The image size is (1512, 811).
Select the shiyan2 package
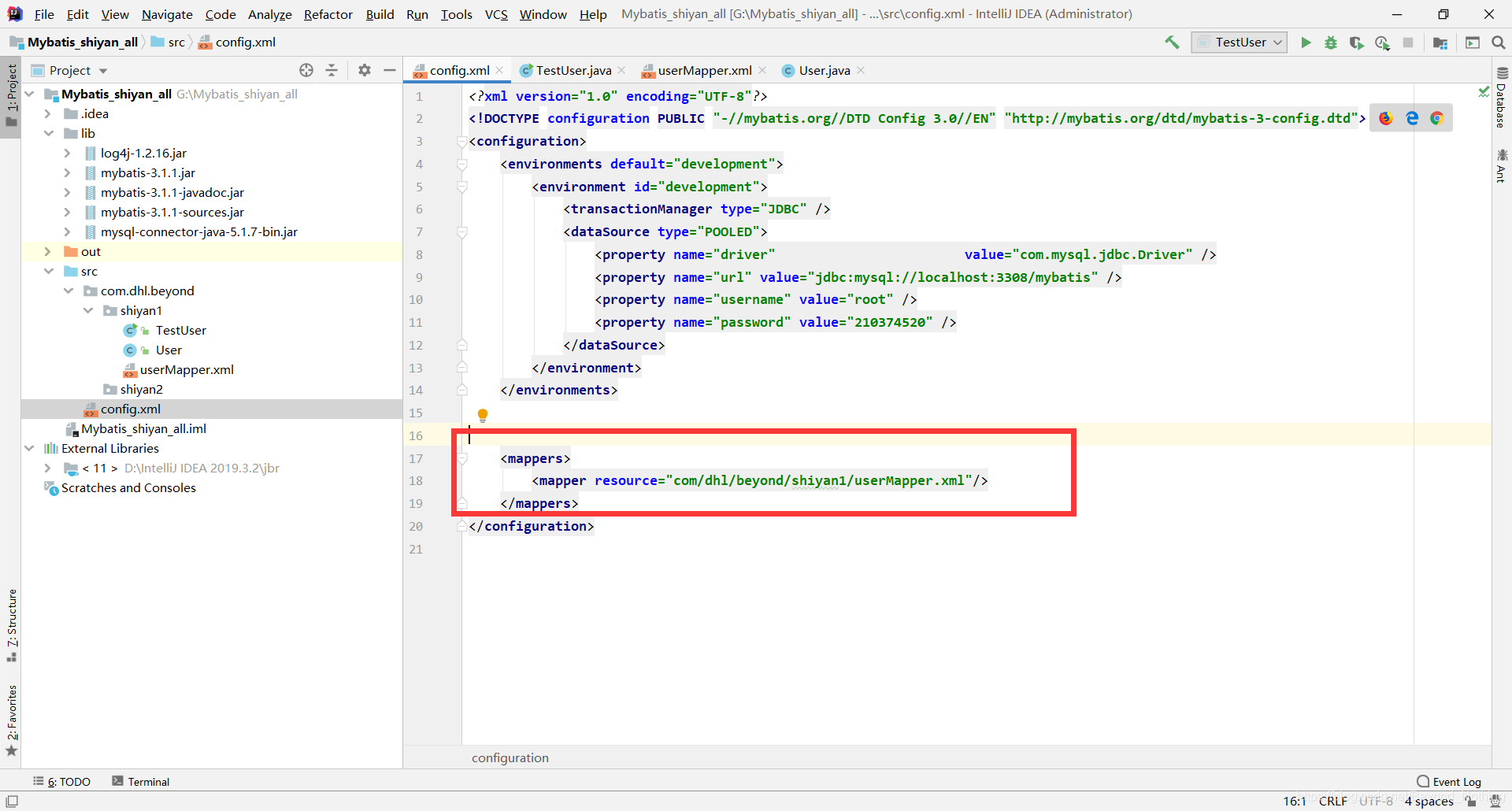pyautogui.click(x=141, y=390)
